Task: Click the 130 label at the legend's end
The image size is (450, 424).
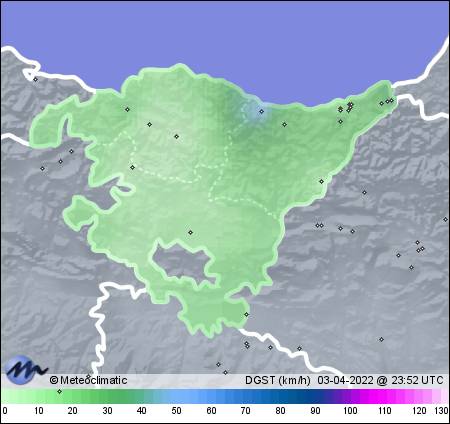Action: click(441, 411)
